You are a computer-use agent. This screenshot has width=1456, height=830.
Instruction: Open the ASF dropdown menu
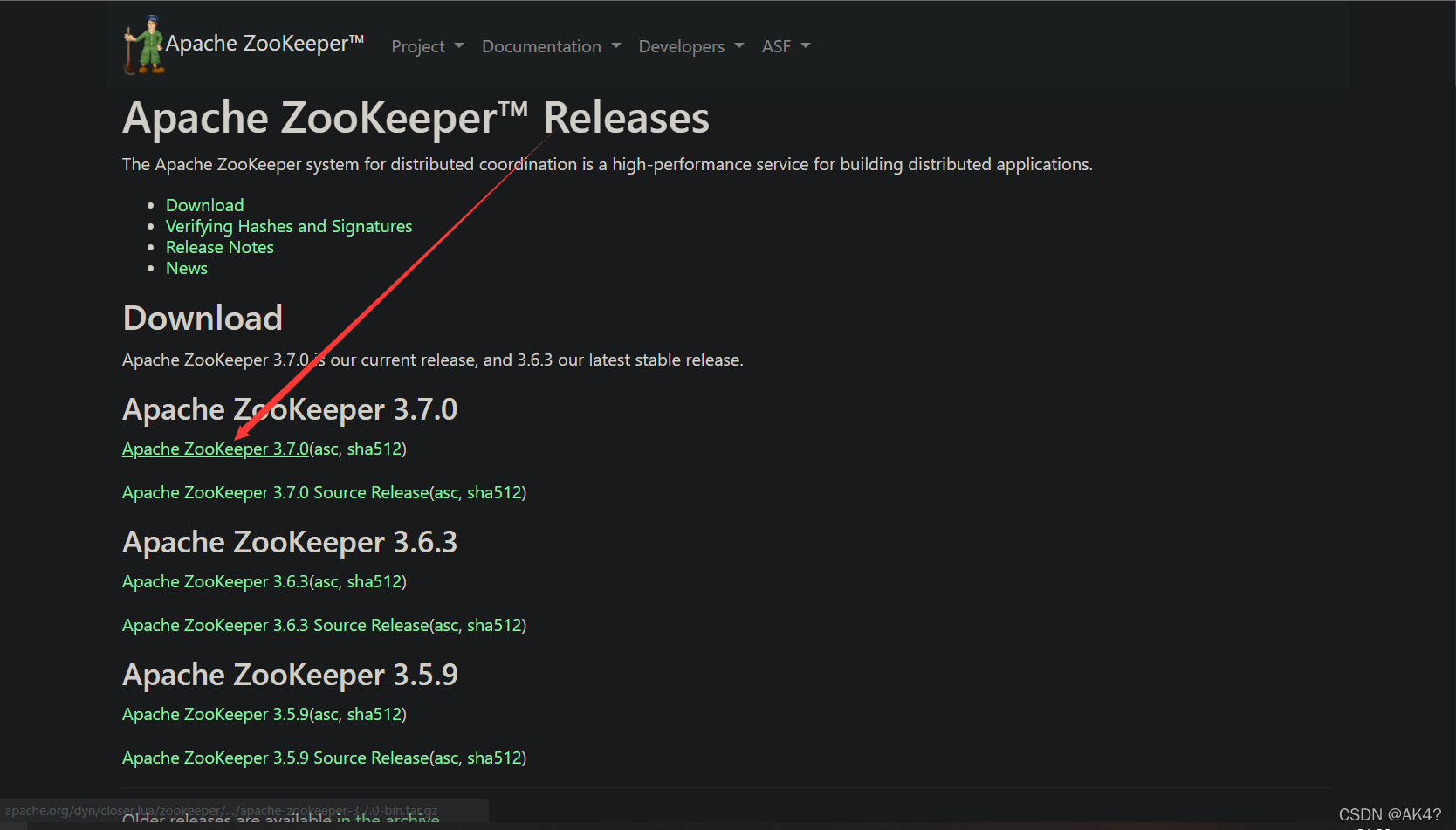click(786, 46)
